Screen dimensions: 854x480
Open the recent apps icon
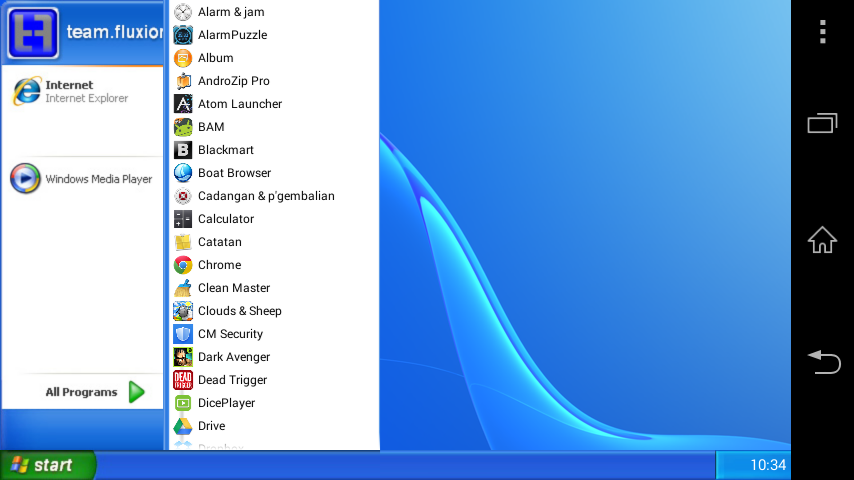point(822,123)
